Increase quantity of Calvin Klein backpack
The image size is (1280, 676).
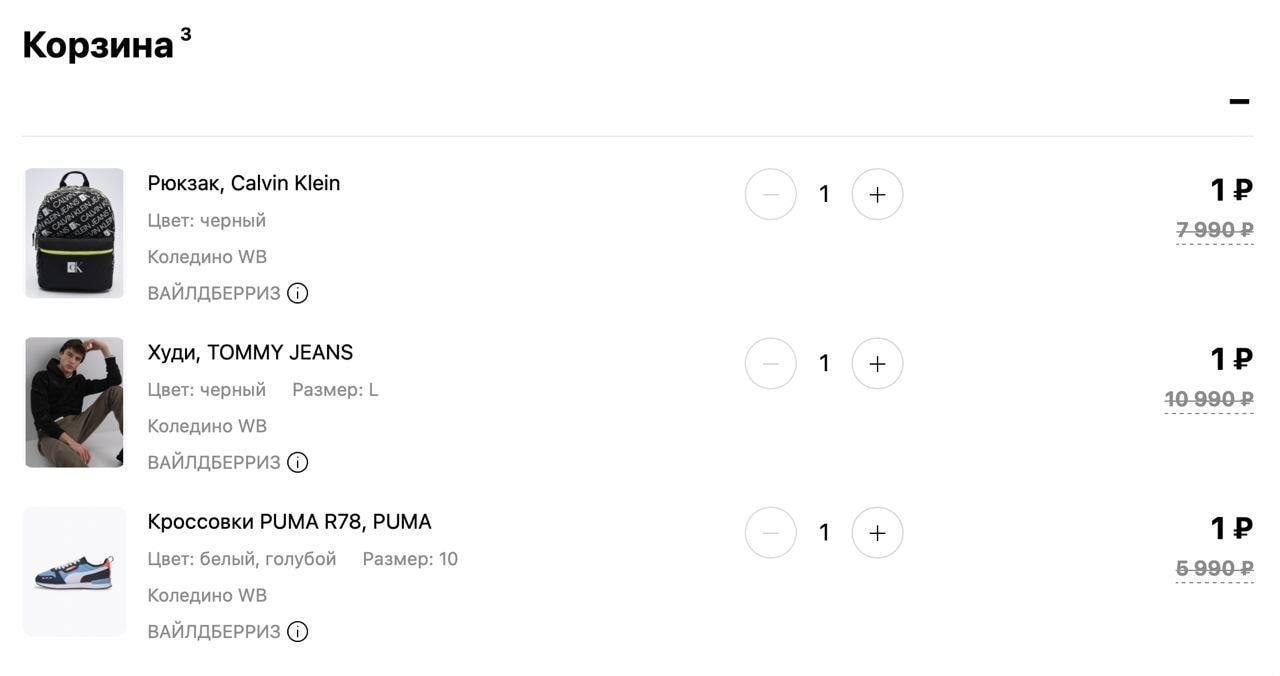877,194
